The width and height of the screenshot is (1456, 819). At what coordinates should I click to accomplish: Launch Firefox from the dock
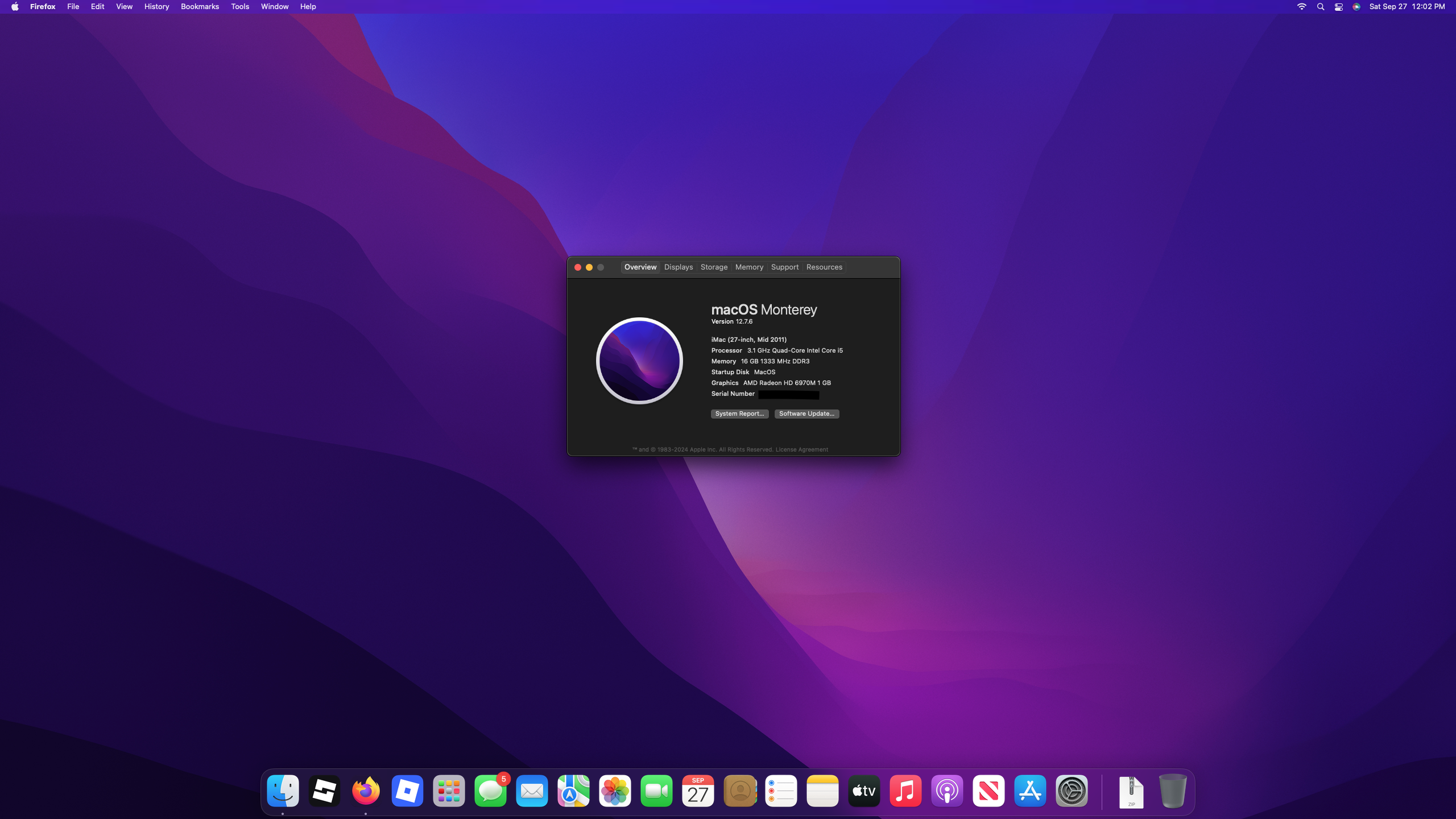(x=366, y=791)
